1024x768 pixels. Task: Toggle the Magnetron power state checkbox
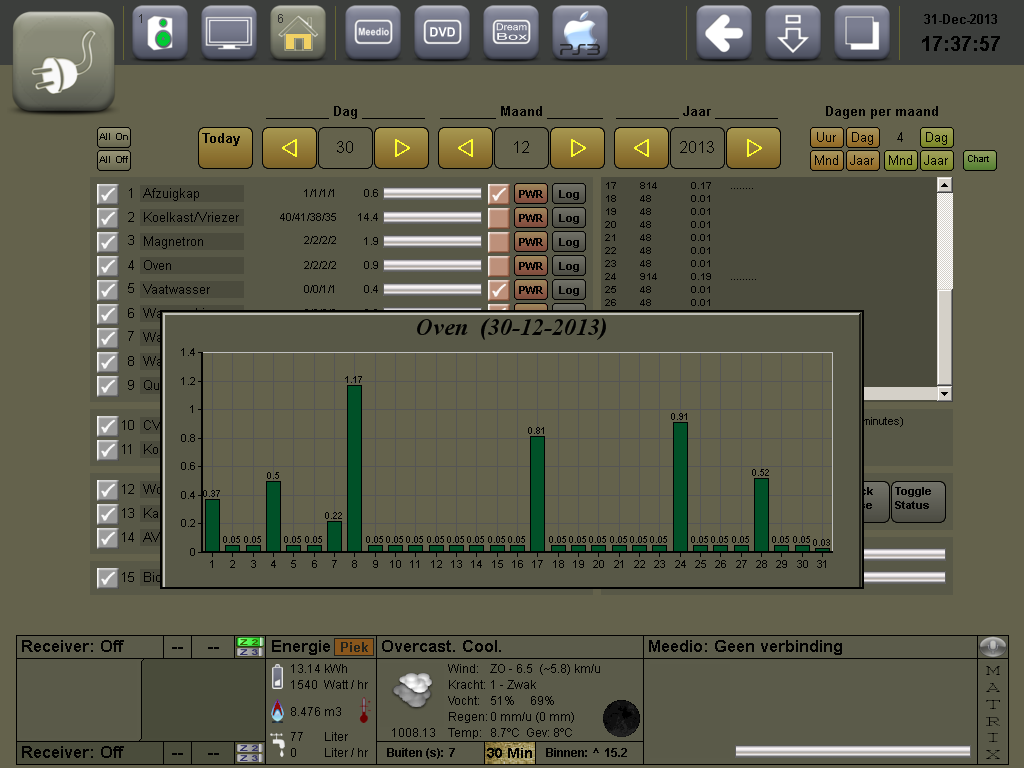498,242
